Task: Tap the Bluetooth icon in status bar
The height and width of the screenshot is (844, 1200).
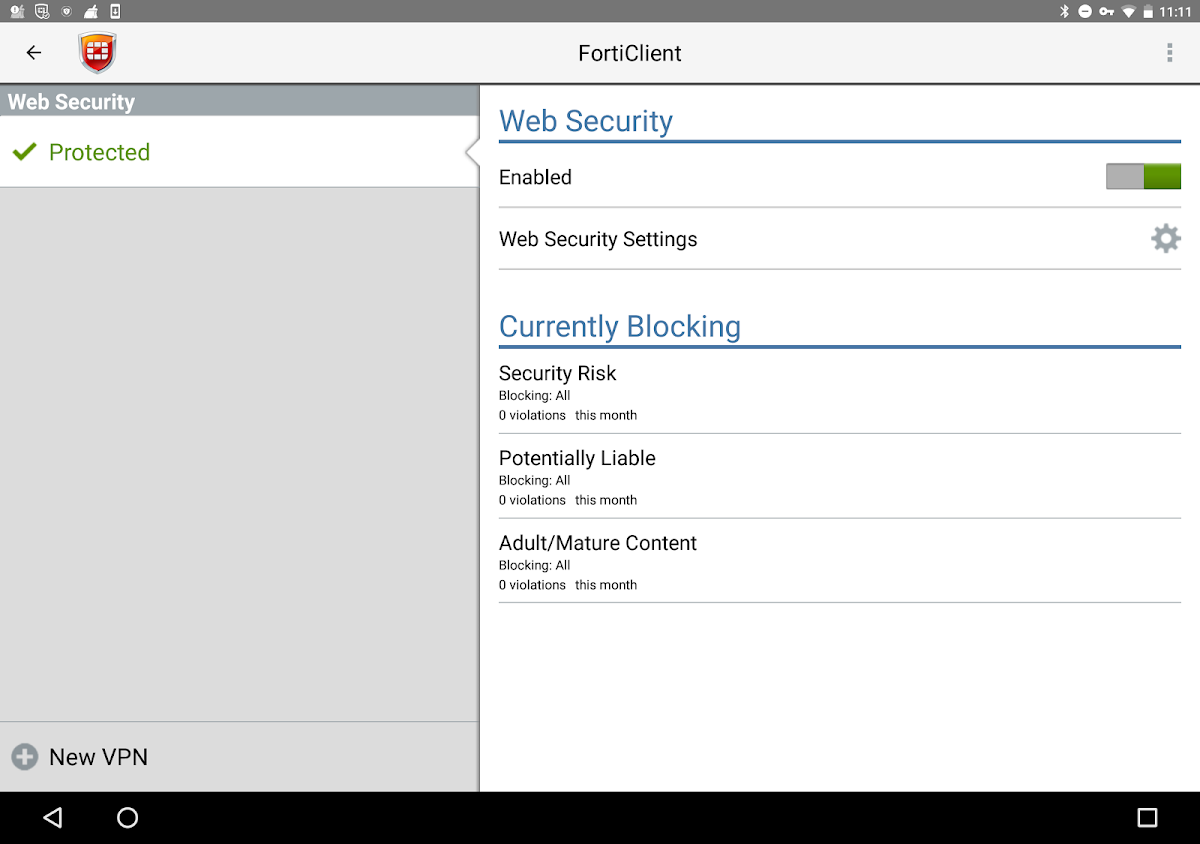Action: pyautogui.click(x=1064, y=11)
